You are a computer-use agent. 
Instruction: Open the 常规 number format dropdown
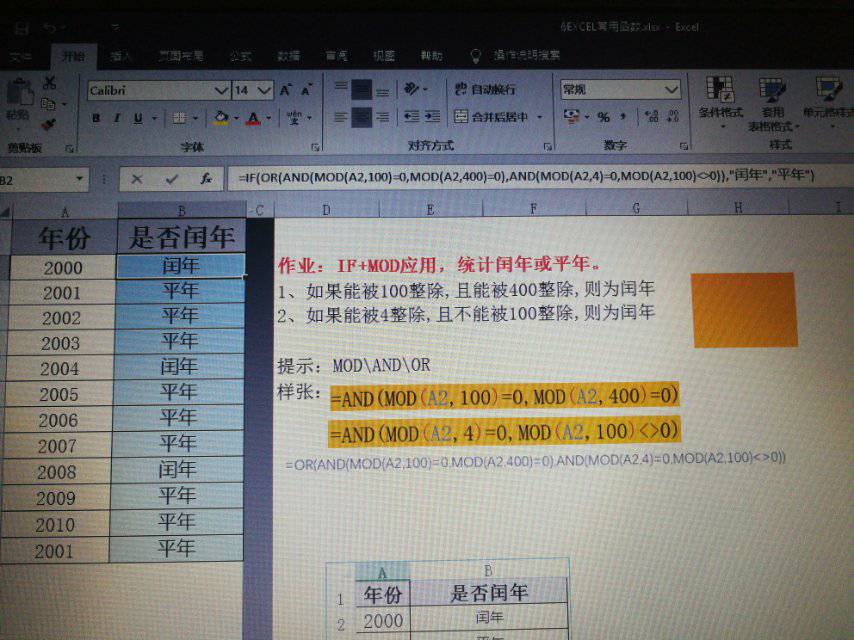(672, 89)
